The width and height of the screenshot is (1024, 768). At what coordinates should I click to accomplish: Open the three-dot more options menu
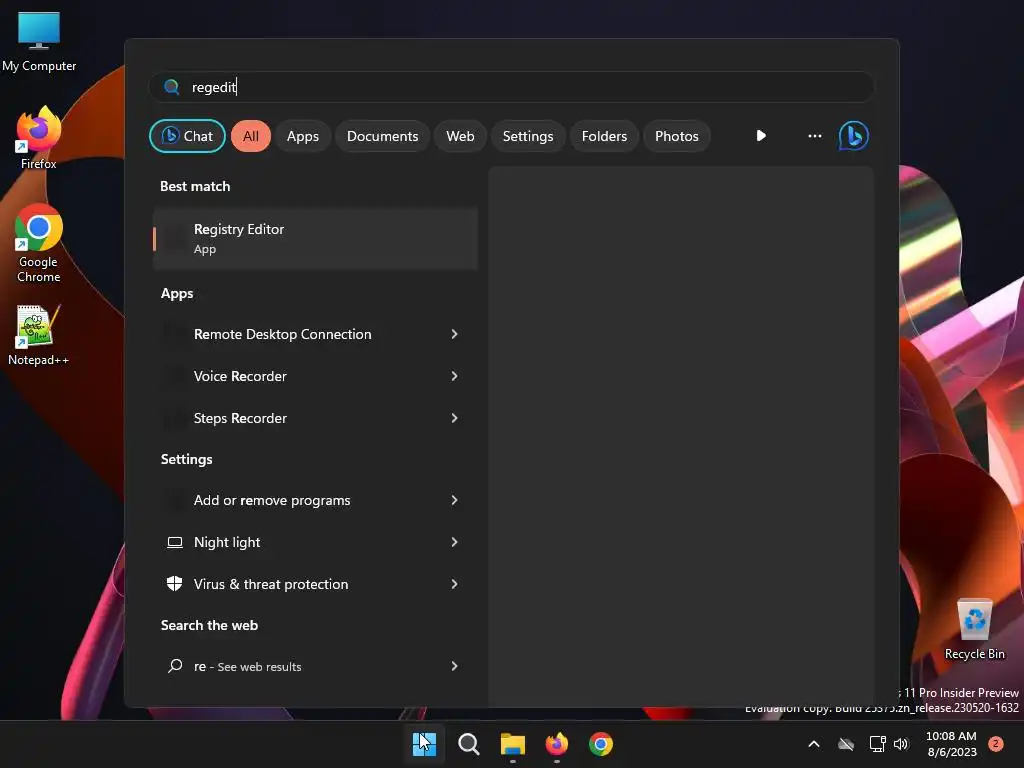[x=814, y=136]
